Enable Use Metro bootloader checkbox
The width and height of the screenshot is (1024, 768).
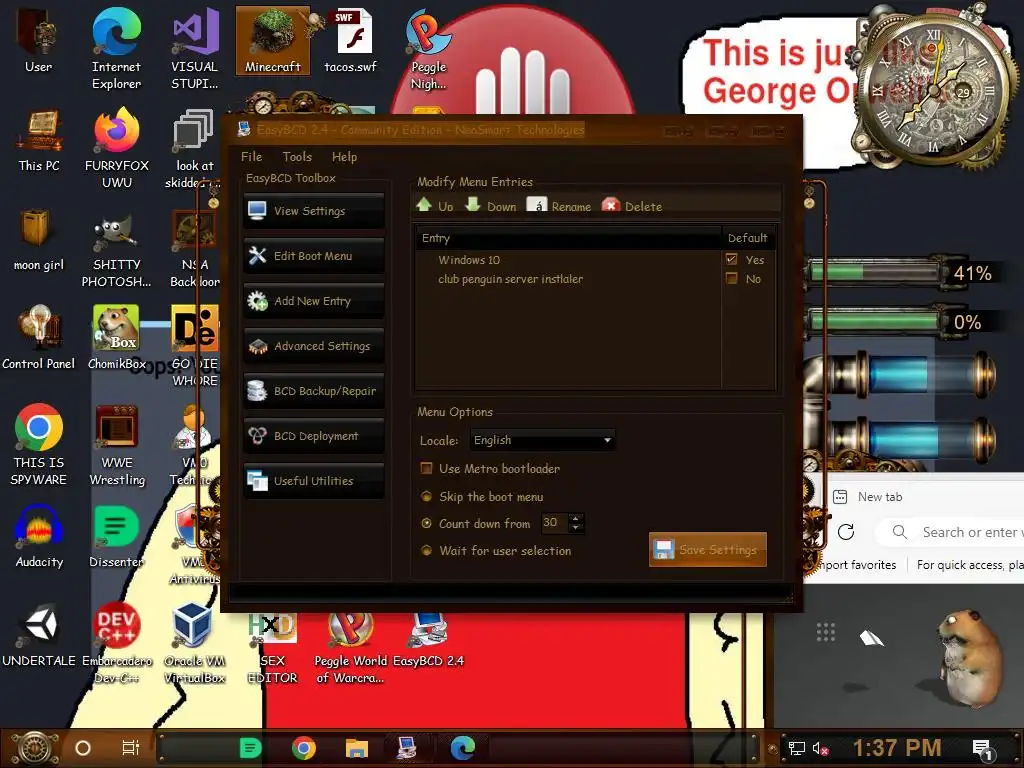point(426,468)
